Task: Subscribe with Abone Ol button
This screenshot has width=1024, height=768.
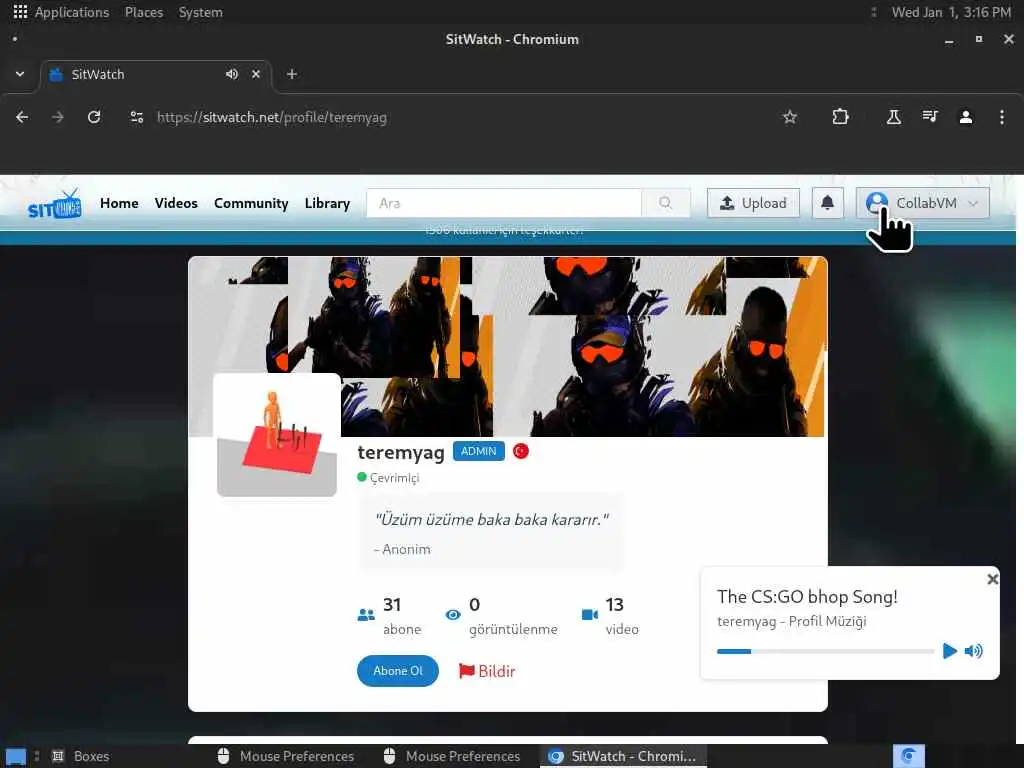Action: [398, 671]
